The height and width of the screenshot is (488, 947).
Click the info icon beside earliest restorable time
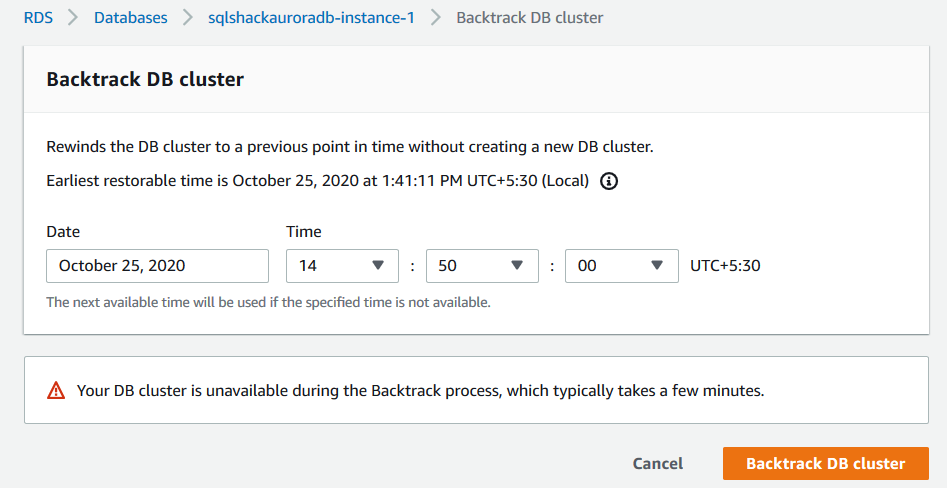[609, 181]
